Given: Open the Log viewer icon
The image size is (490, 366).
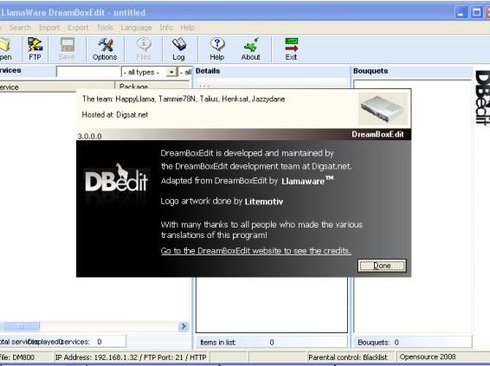Looking at the screenshot, I should tap(179, 49).
